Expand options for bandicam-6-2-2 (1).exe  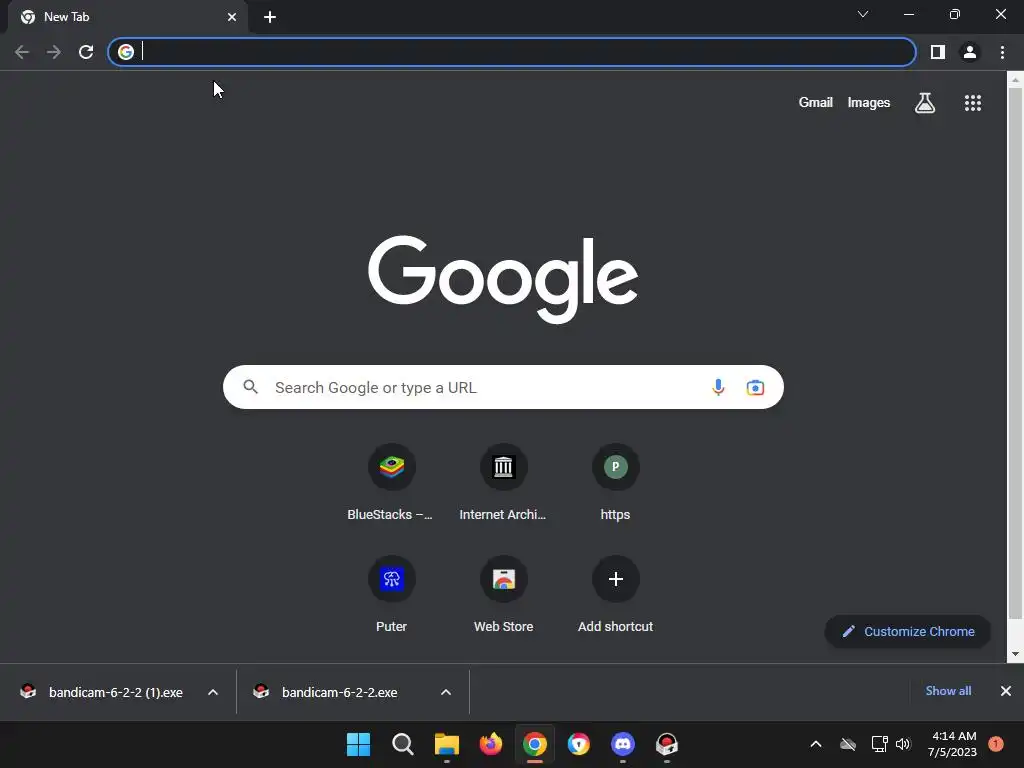coord(213,692)
